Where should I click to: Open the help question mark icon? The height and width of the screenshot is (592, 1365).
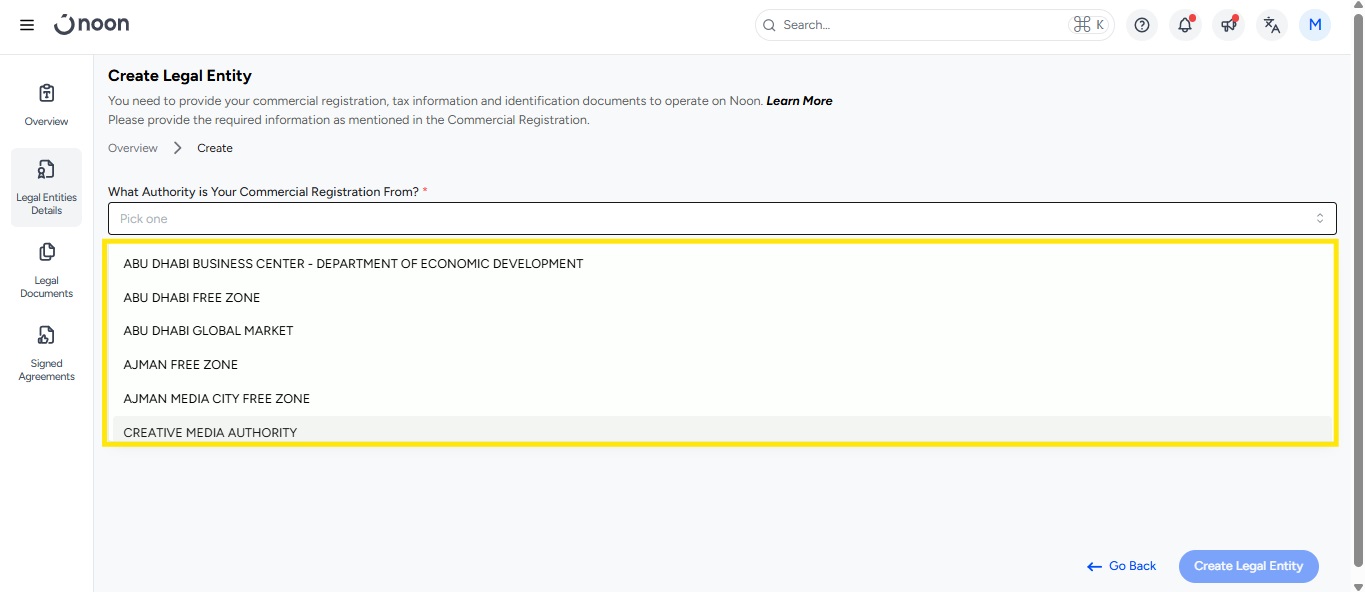pyautogui.click(x=1142, y=25)
